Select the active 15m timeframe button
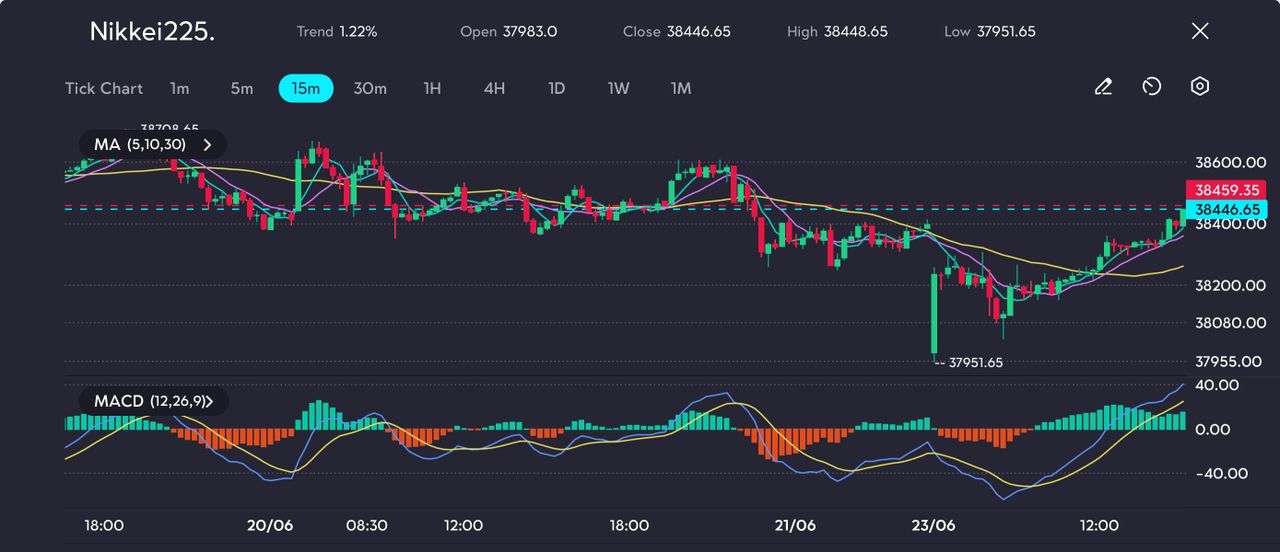Screen dimensions: 1280x552 (305, 88)
